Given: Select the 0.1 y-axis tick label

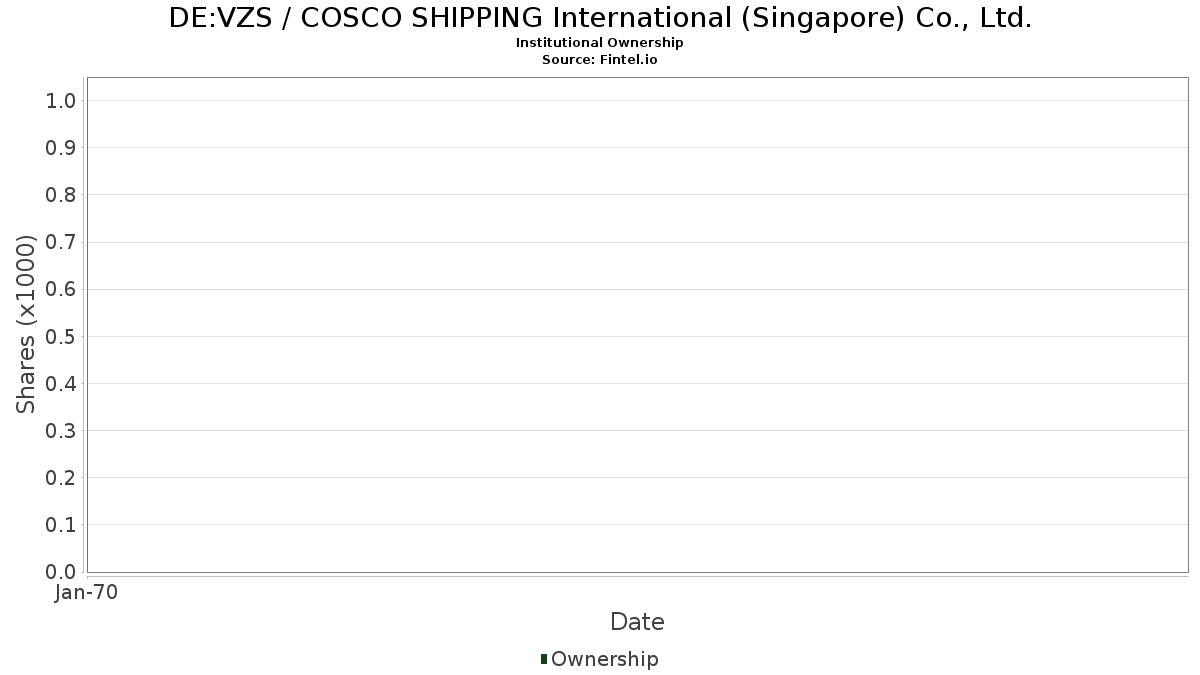Looking at the screenshot, I should 61,525.
